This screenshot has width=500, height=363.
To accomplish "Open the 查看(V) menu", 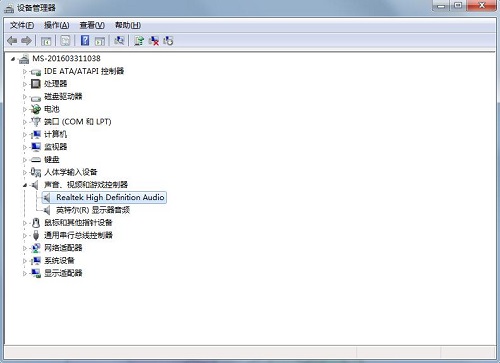I will [92, 25].
